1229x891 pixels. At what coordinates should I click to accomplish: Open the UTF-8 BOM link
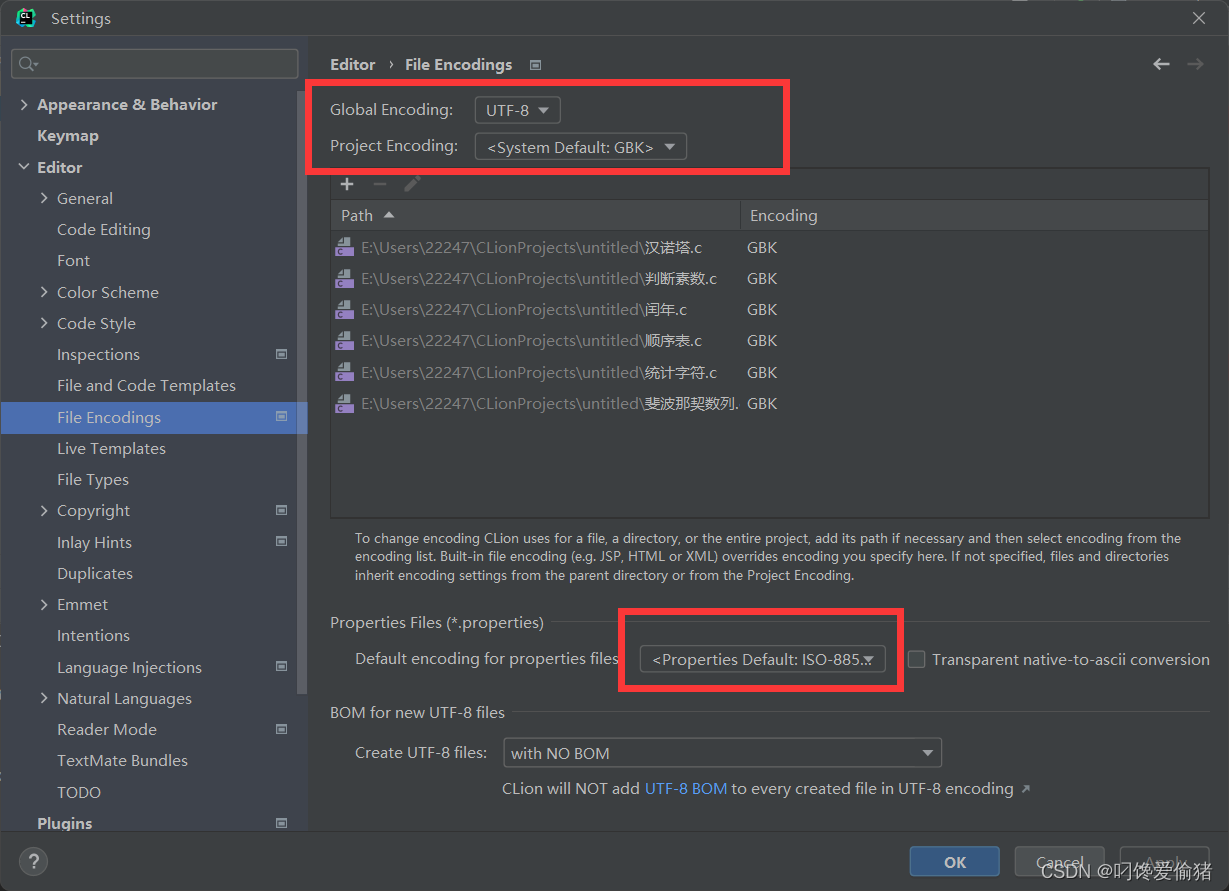coord(686,789)
